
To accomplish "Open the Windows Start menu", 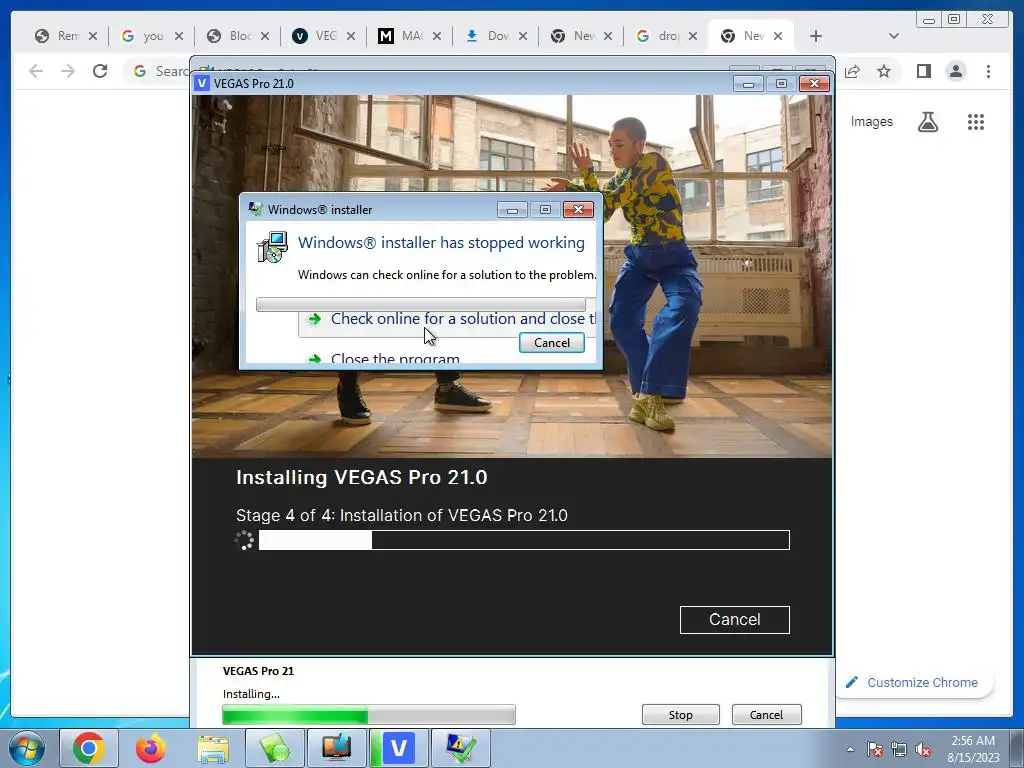I will pyautogui.click(x=27, y=748).
